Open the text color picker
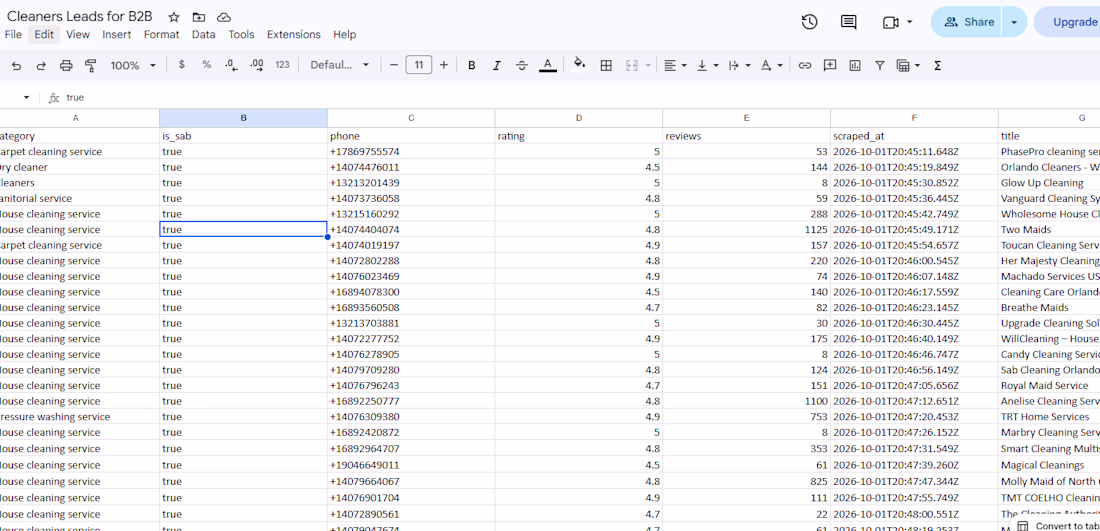This screenshot has height=531, width=1100. click(548, 65)
